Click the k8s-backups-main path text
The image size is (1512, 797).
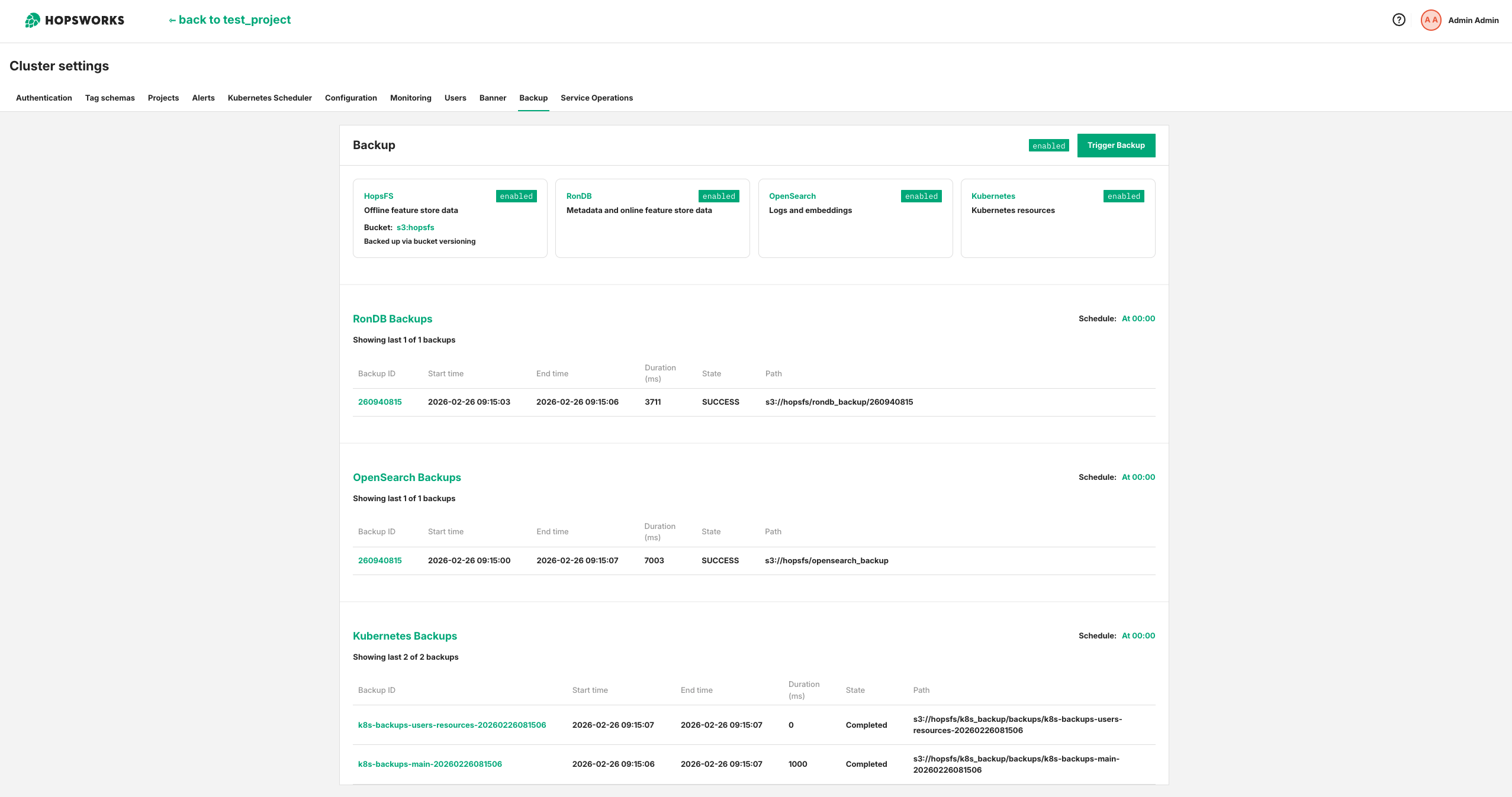pyautogui.click(x=1016, y=764)
